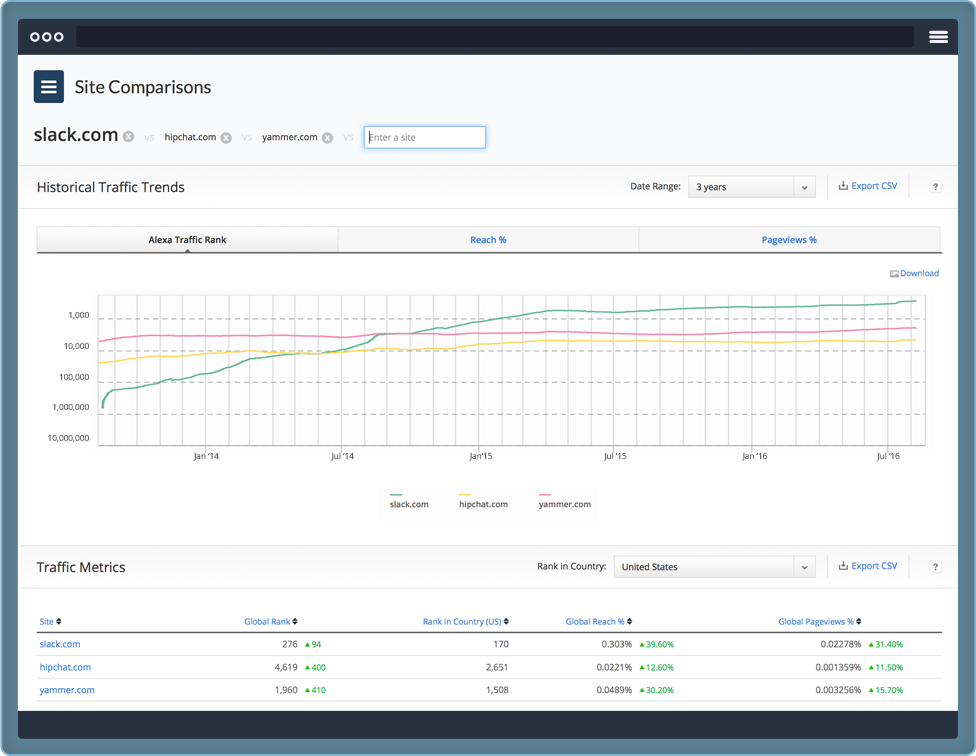Remove hipchat.com from comparison
Viewport: 976px width, 756px height.
pos(226,138)
